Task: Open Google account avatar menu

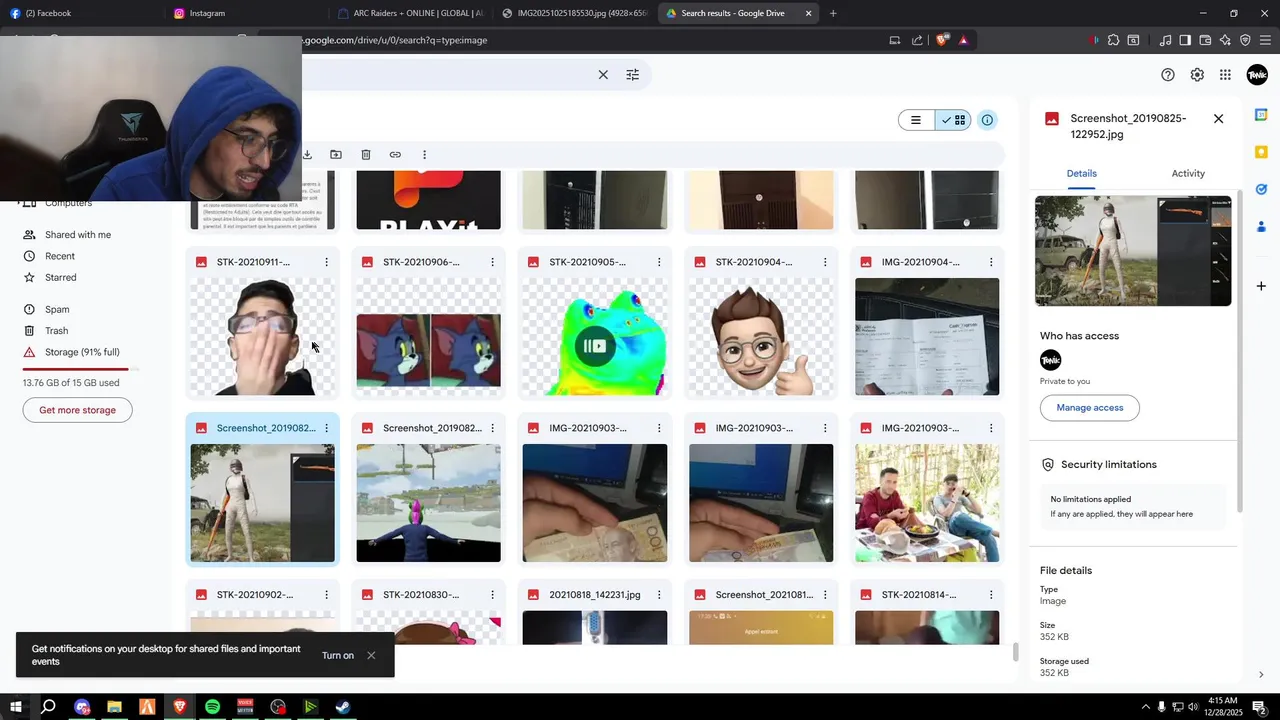Action: tap(1257, 75)
